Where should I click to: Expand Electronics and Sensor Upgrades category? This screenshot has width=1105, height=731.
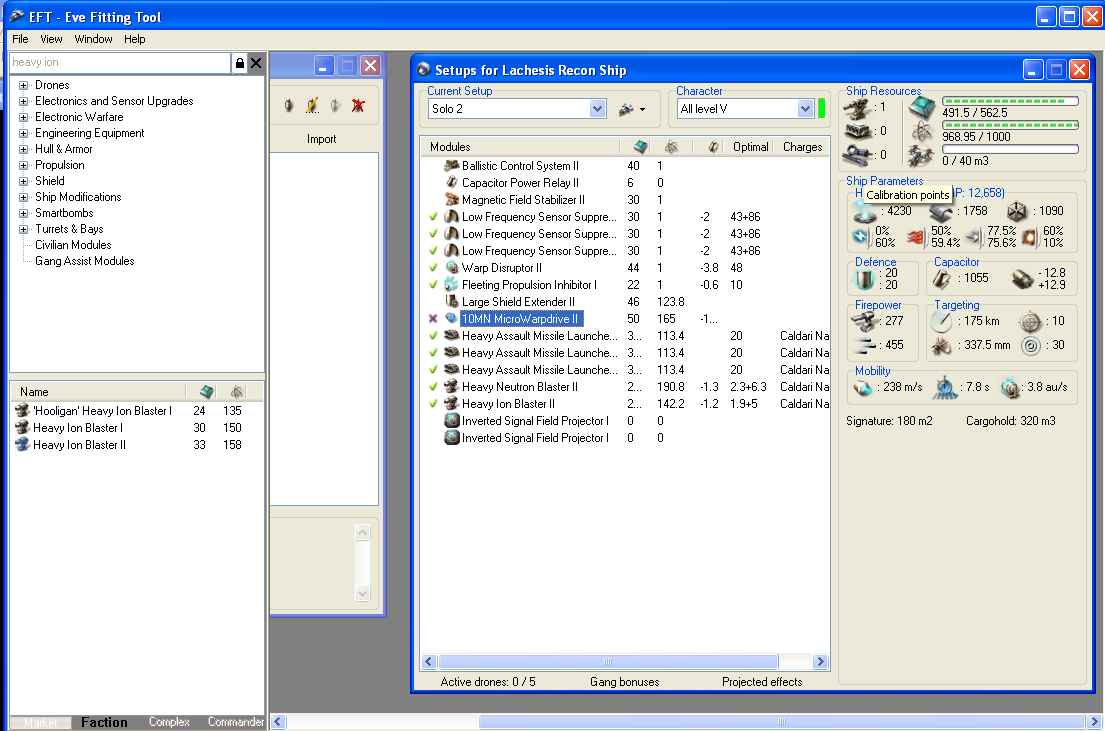coord(23,102)
